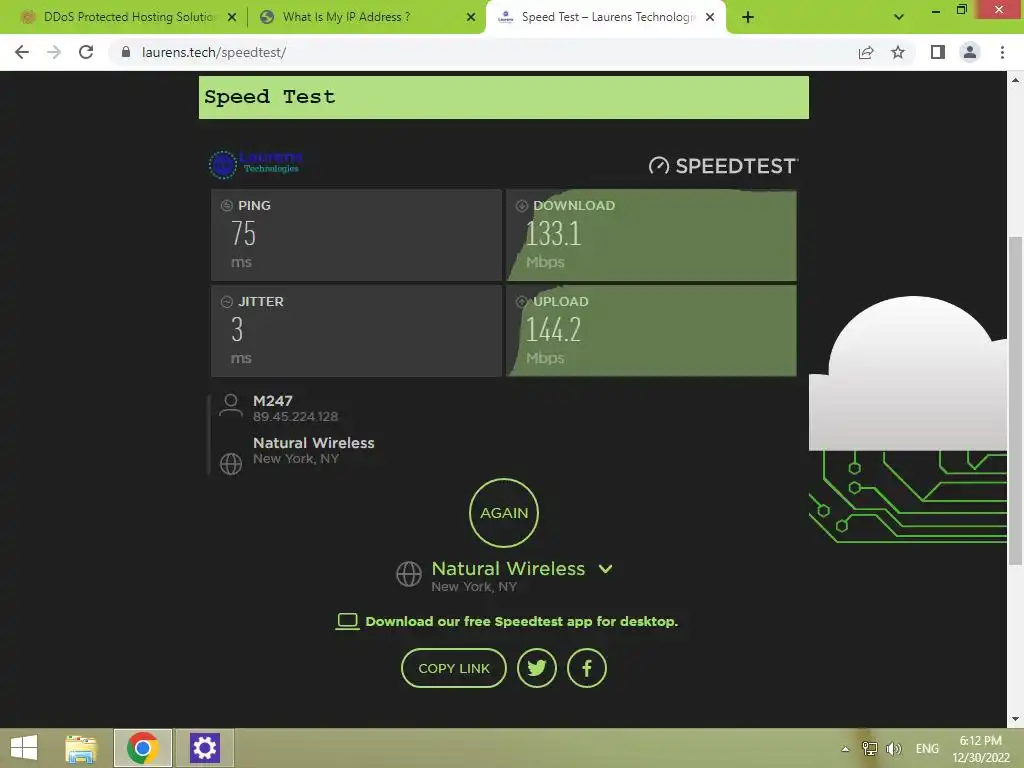
Task: Click the Chrome taskbar icon
Action: tap(143, 748)
